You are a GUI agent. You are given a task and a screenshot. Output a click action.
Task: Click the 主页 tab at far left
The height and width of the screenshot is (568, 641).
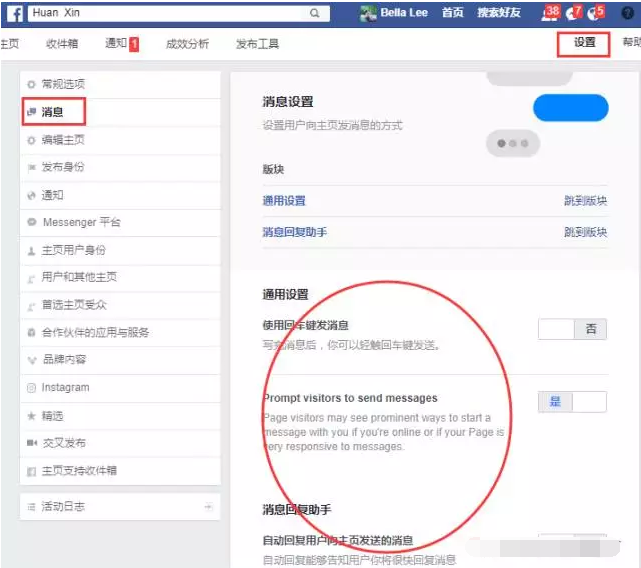point(10,44)
